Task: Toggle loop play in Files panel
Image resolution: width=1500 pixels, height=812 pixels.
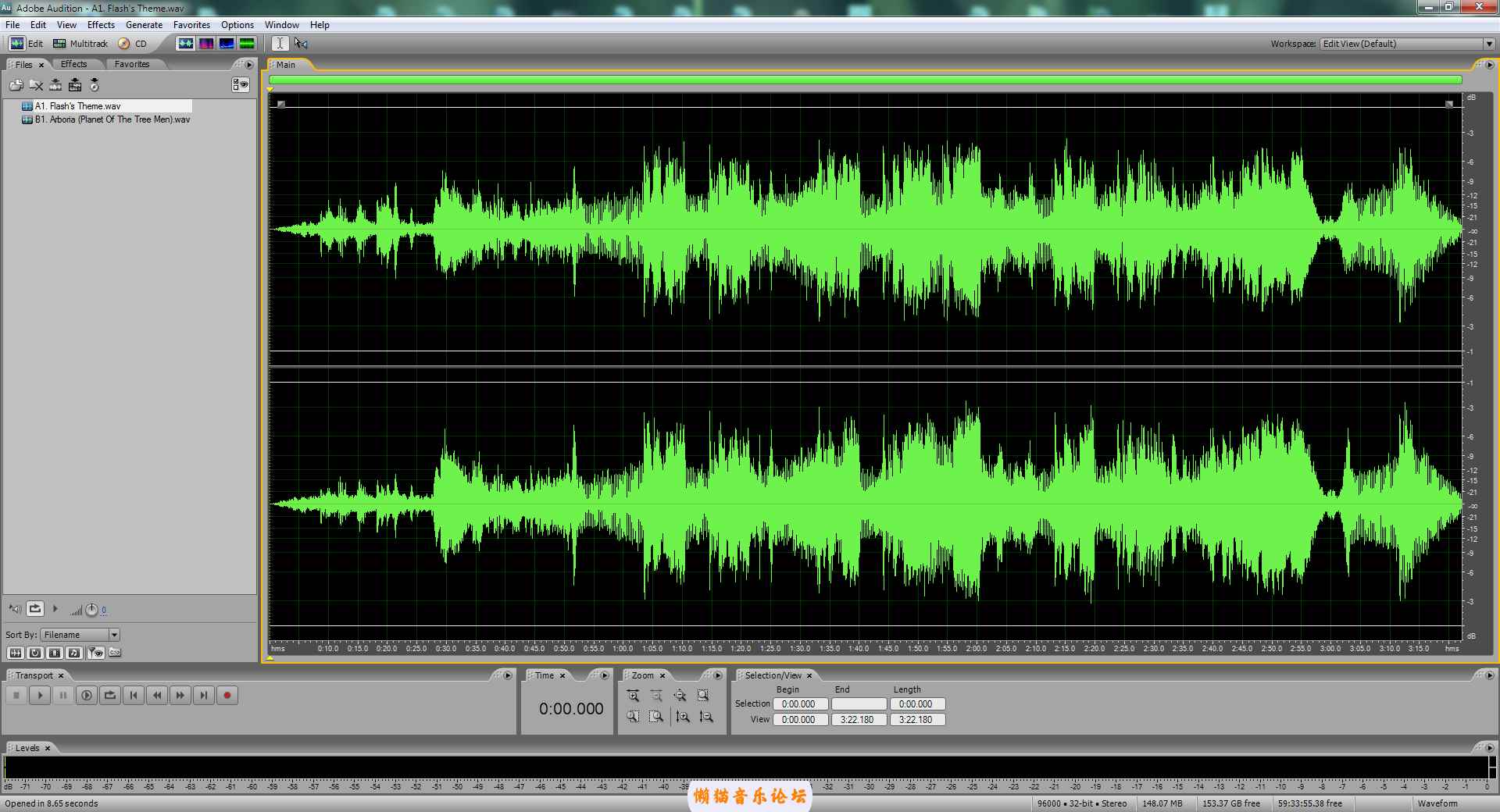Action: click(35, 609)
